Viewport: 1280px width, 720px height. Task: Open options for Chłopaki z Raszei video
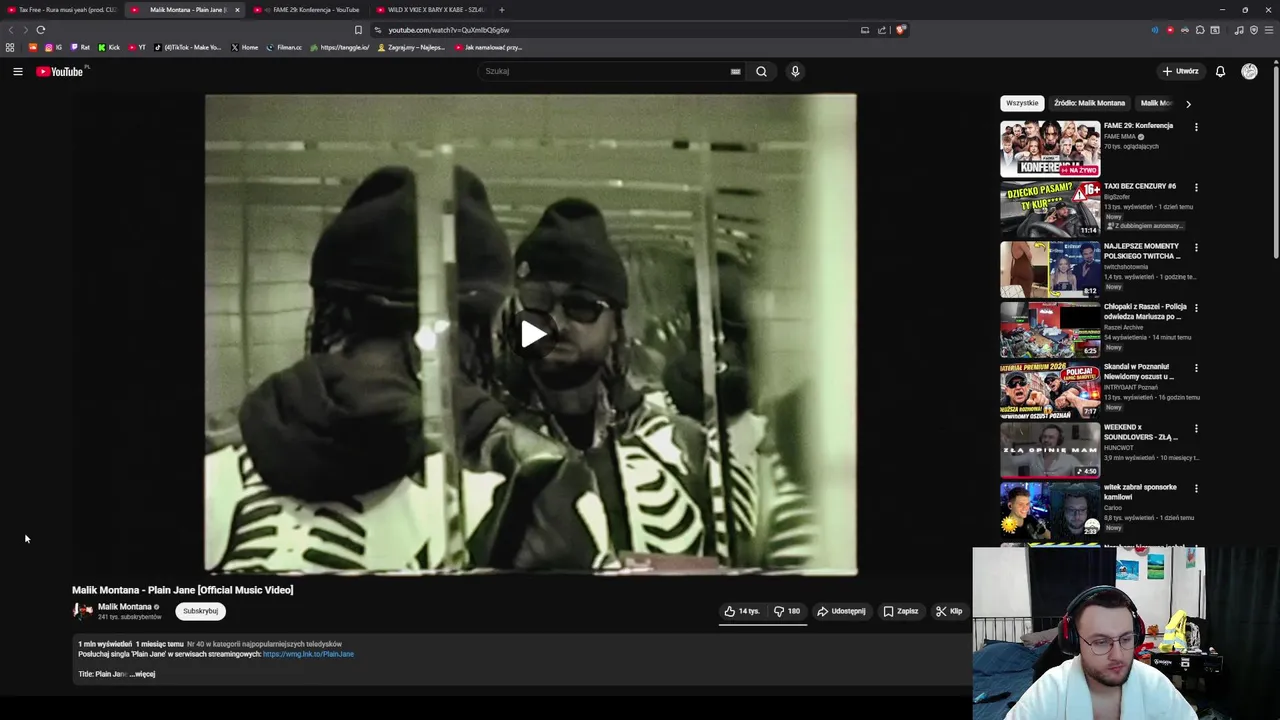coord(1196,308)
